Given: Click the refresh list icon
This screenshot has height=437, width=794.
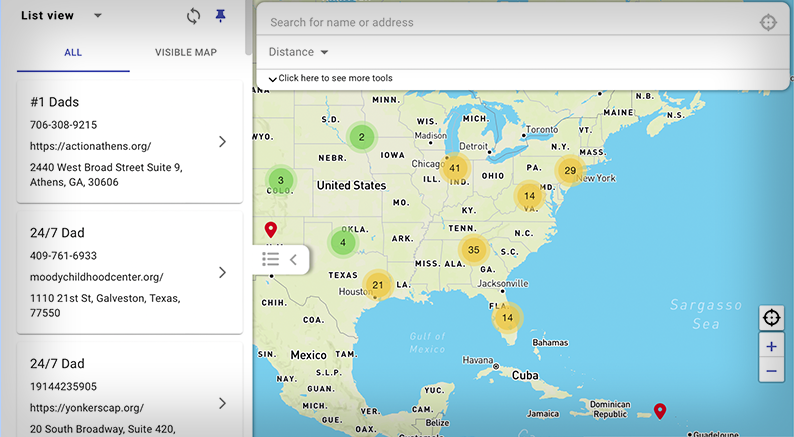Looking at the screenshot, I should (x=194, y=16).
